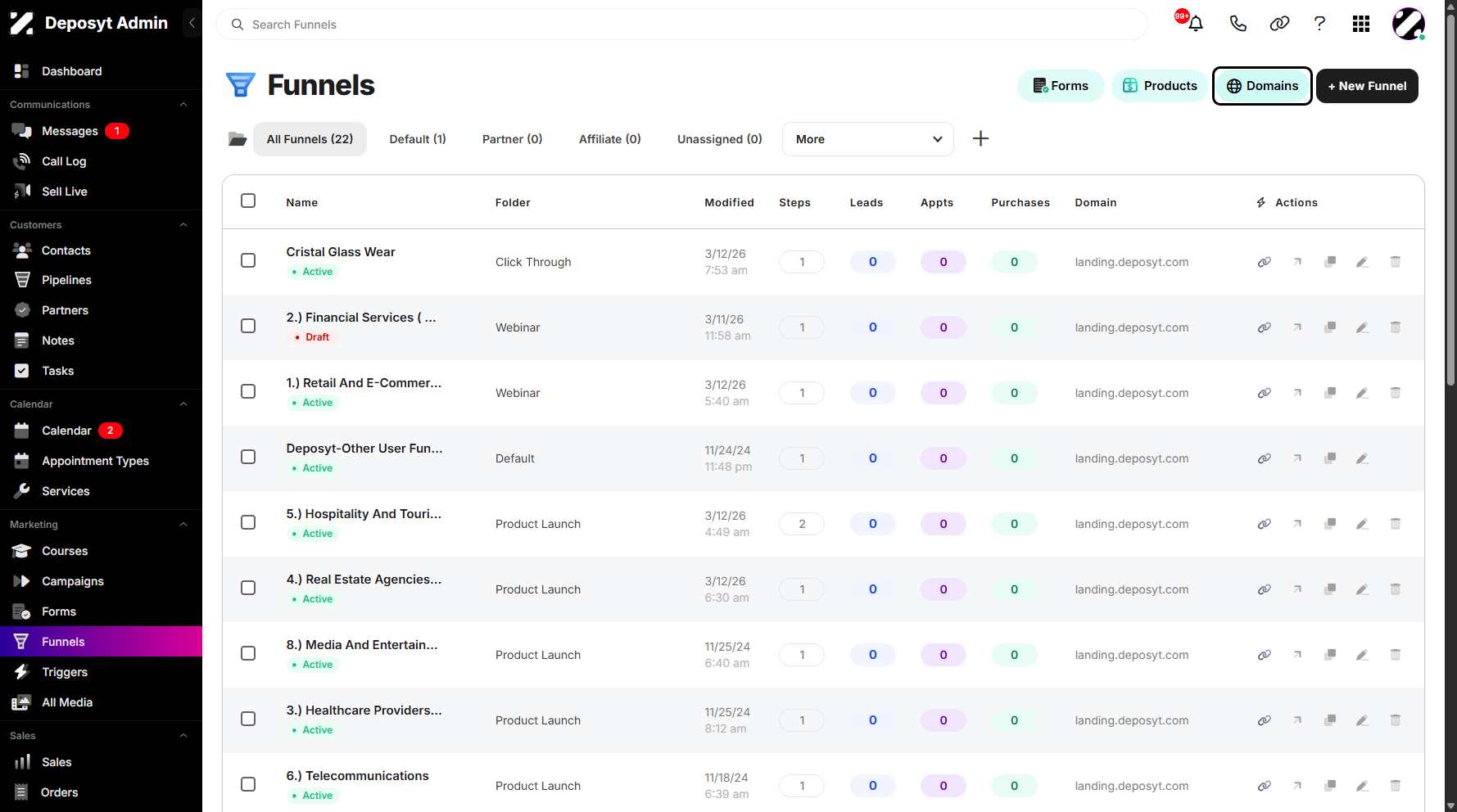Edit the Deposyt-Other User Funnel

tap(1363, 458)
